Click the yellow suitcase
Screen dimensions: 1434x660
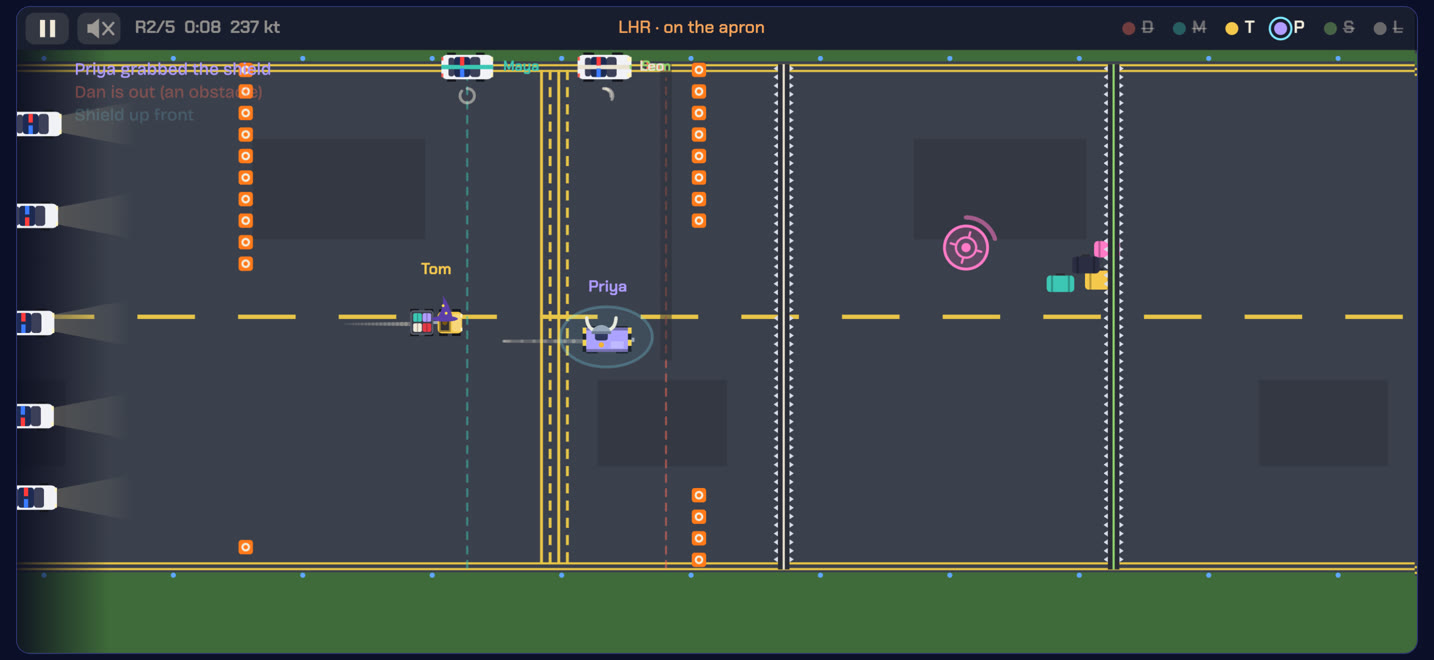point(1097,280)
